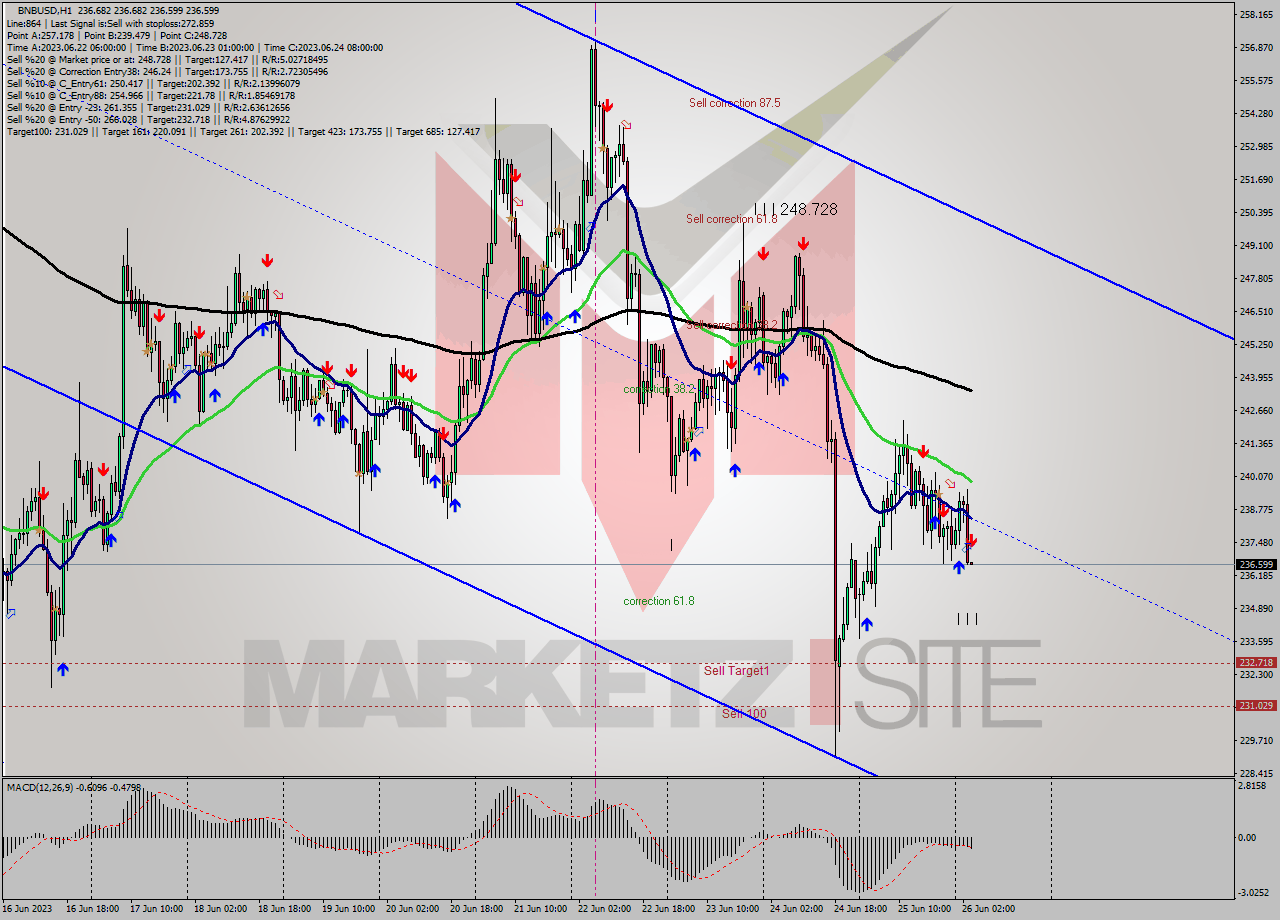Click the green 'correction 61.8' label
The width and height of the screenshot is (1280, 920).
click(x=658, y=601)
